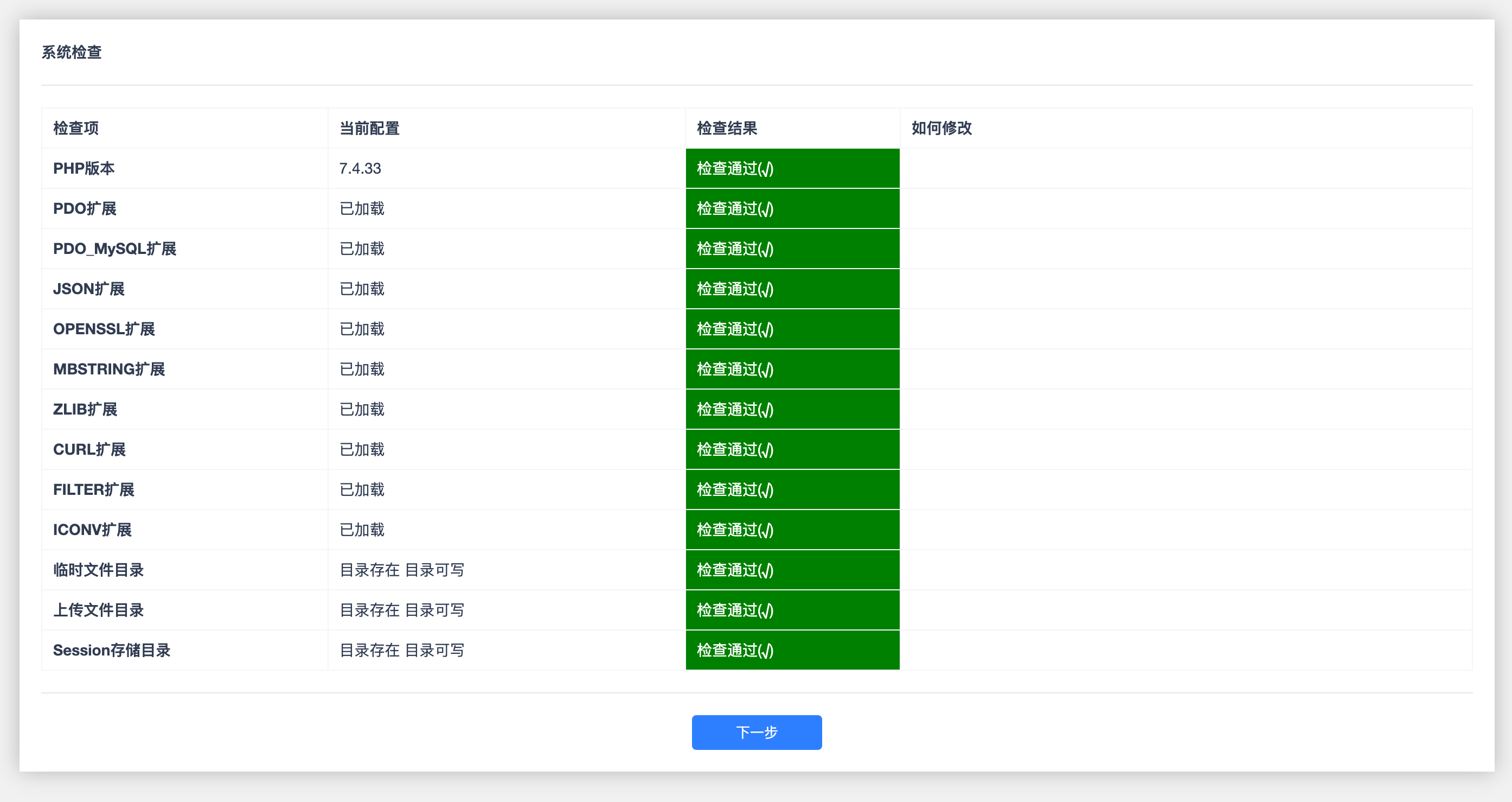Viewport: 1512px width, 802px height.
Task: Click FILTER扩展 green 检查通过 result cell
Action: [x=792, y=489]
